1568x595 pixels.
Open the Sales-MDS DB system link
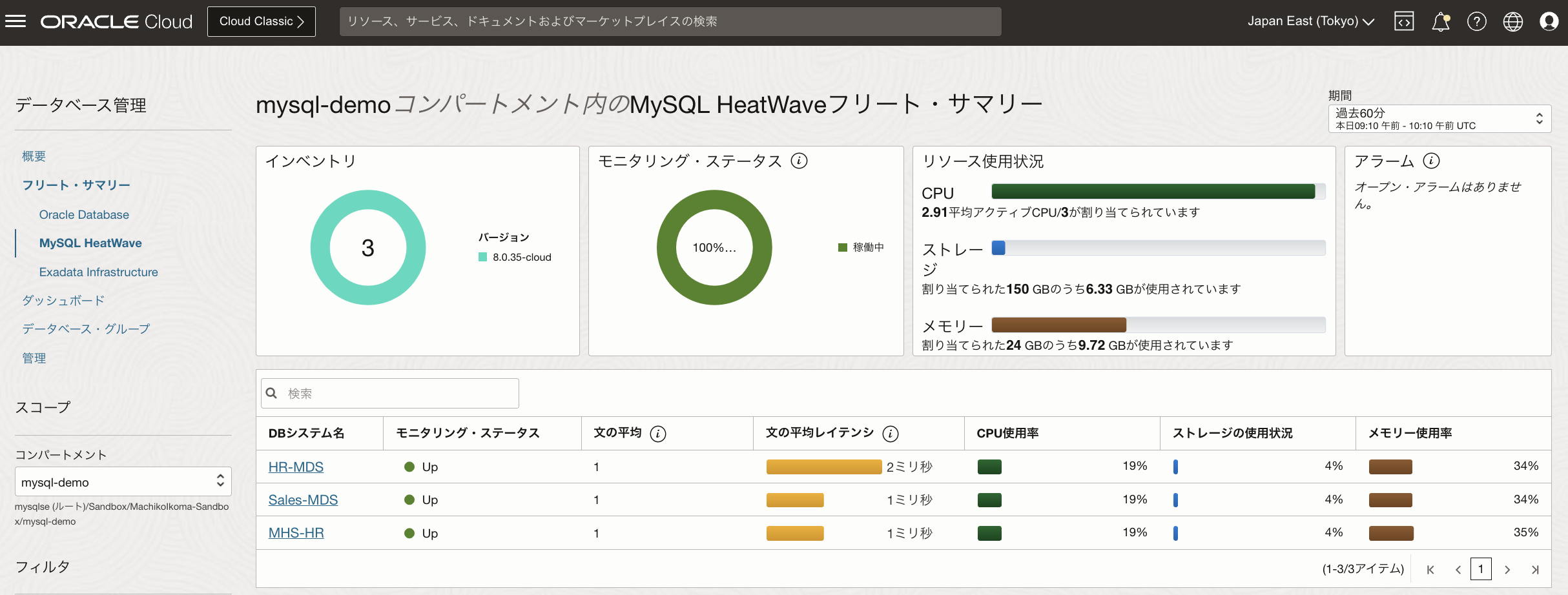point(303,500)
